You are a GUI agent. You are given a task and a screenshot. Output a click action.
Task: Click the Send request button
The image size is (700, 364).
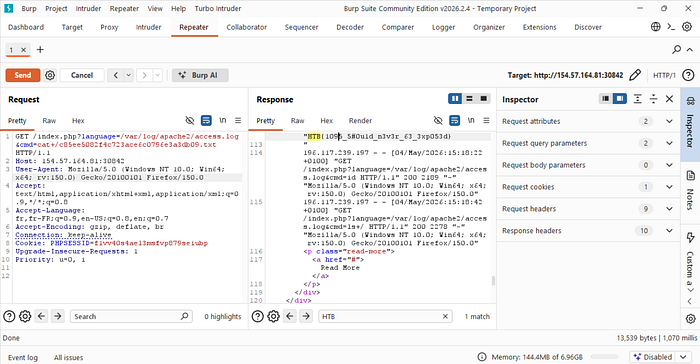(23, 75)
